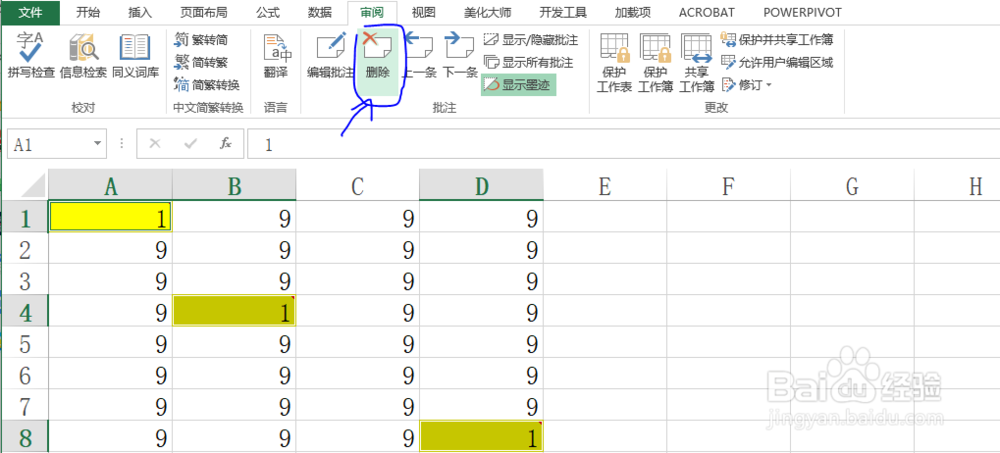Go to next comment (下一条)
Image resolution: width=1000 pixels, height=453 pixels.
(460, 56)
